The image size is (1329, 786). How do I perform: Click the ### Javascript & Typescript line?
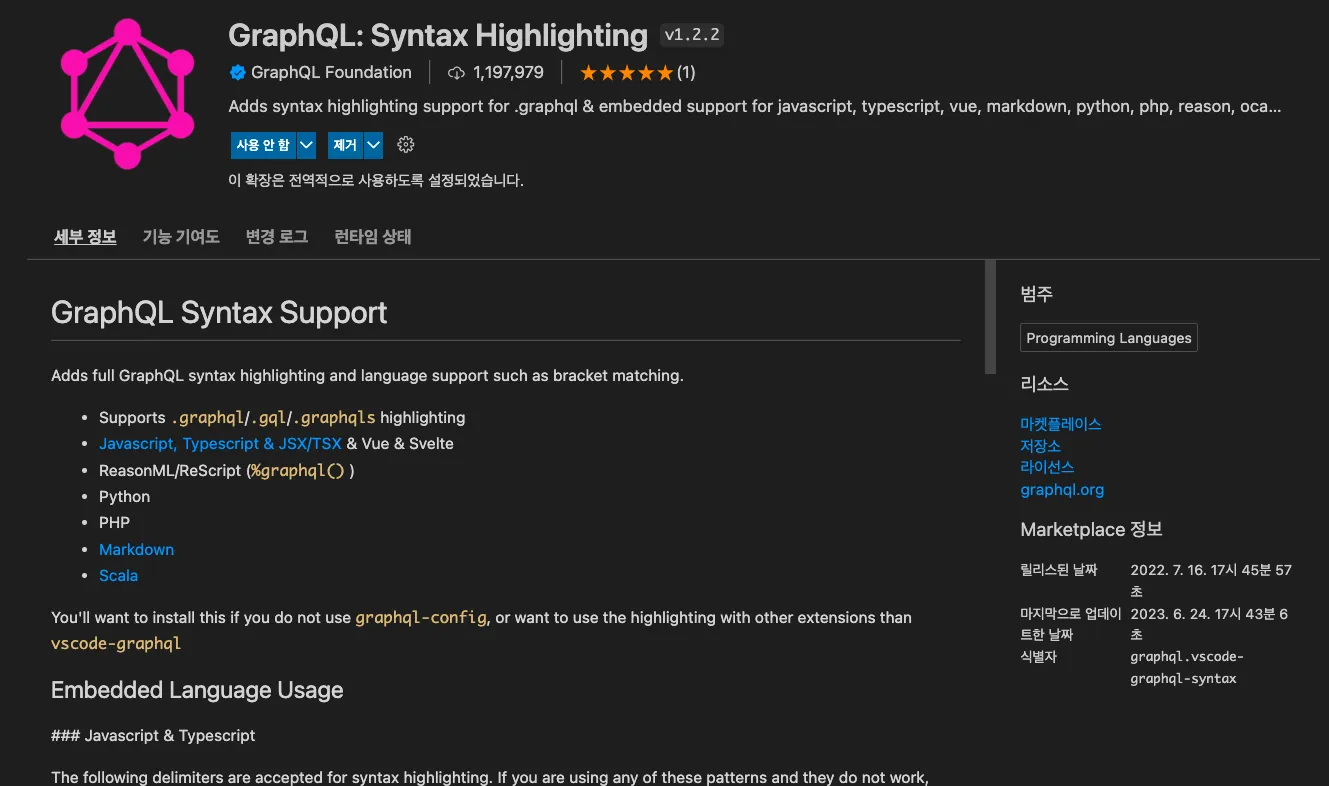pyautogui.click(x=153, y=735)
